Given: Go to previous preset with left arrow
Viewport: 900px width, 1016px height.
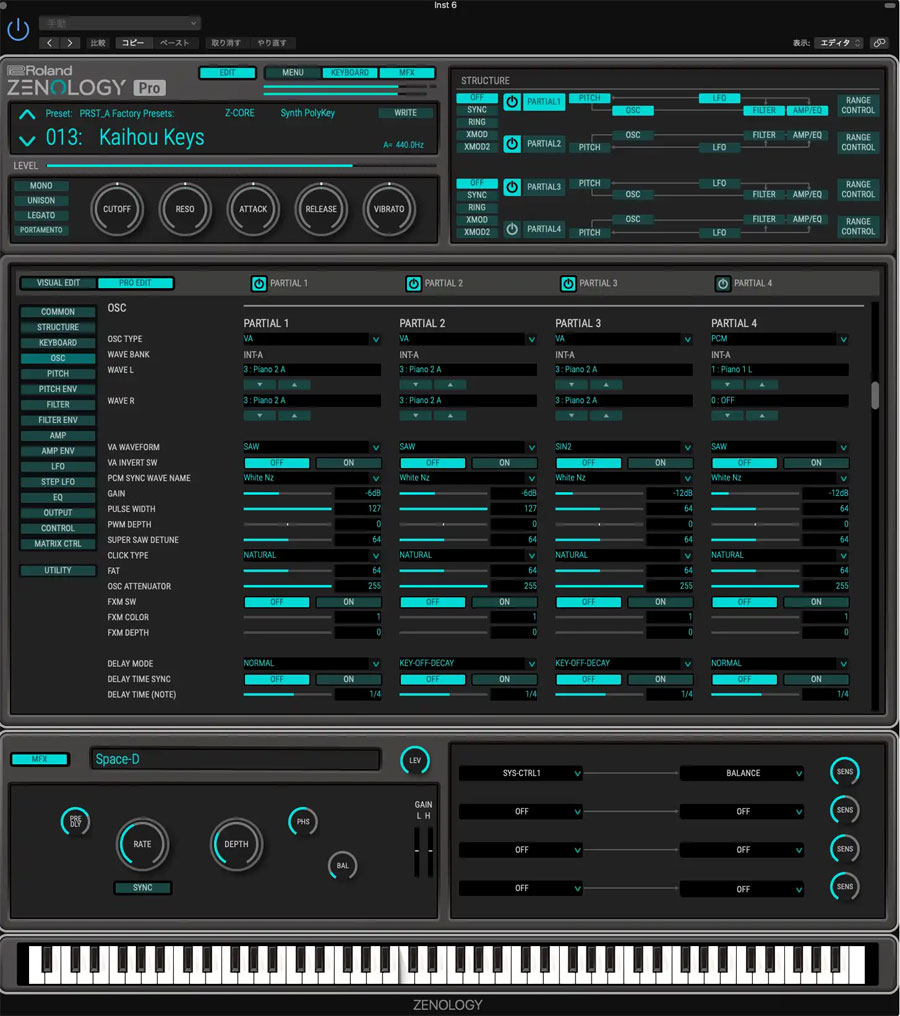Looking at the screenshot, I should click(x=49, y=43).
